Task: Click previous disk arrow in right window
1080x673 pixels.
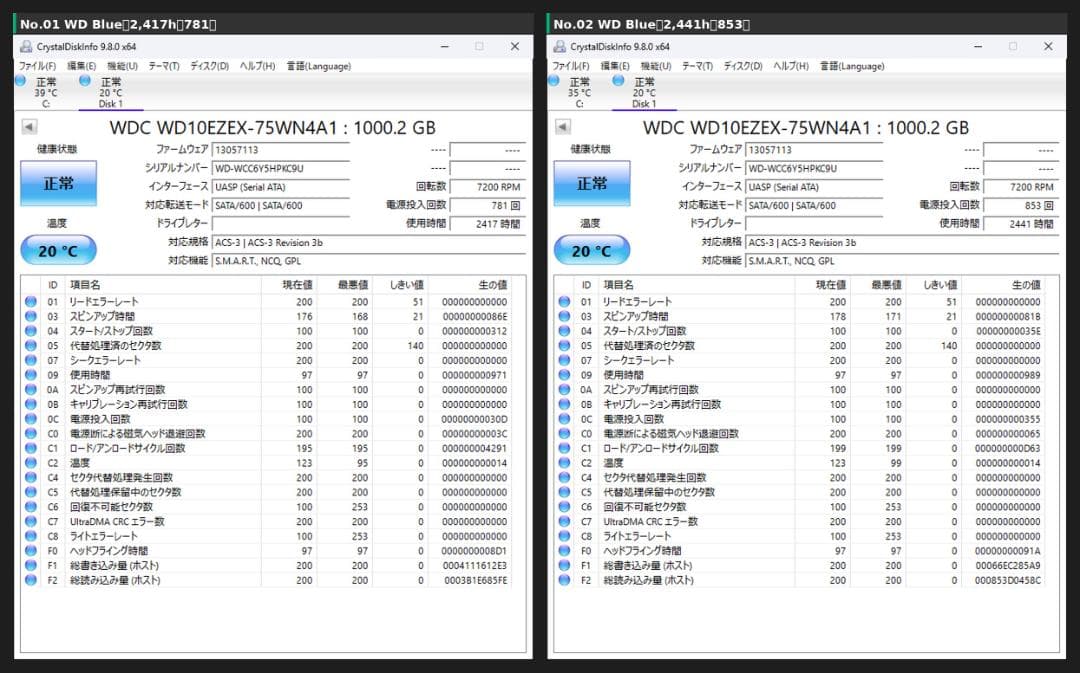Action: point(563,127)
